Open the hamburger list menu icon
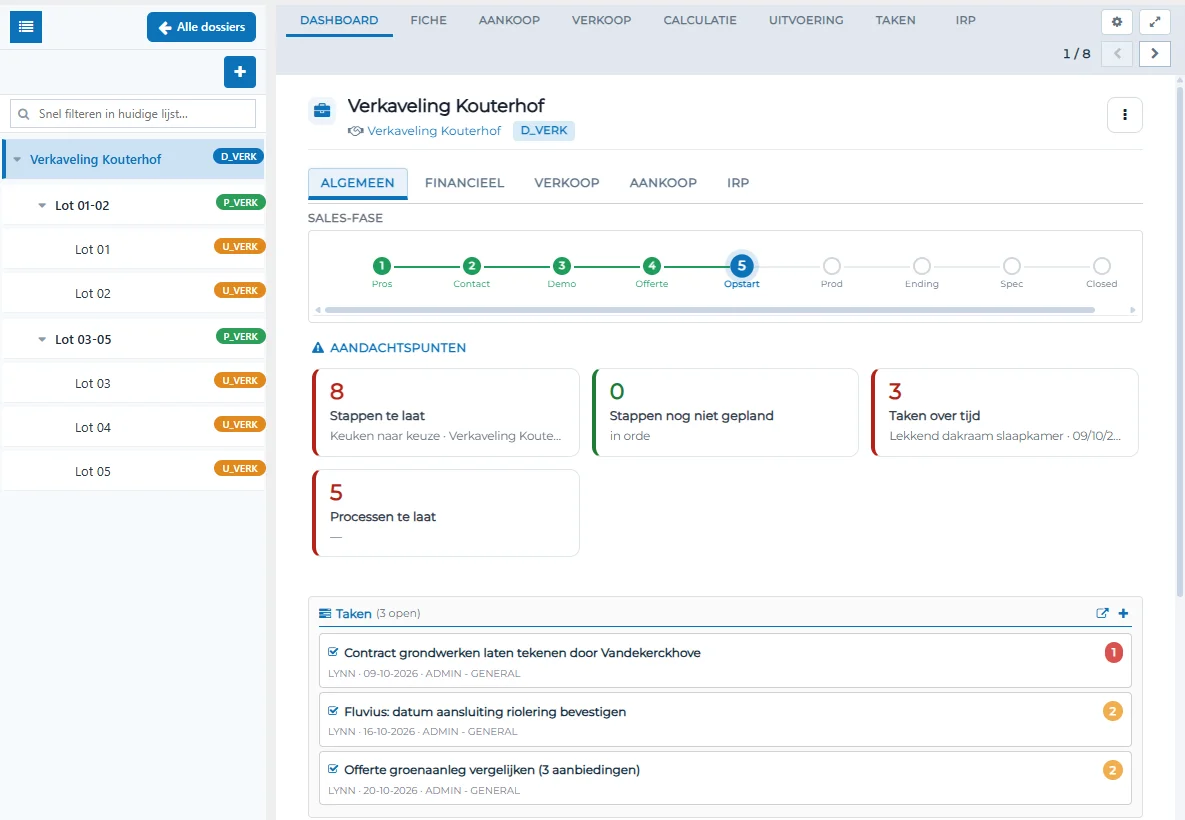 pyautogui.click(x=26, y=27)
